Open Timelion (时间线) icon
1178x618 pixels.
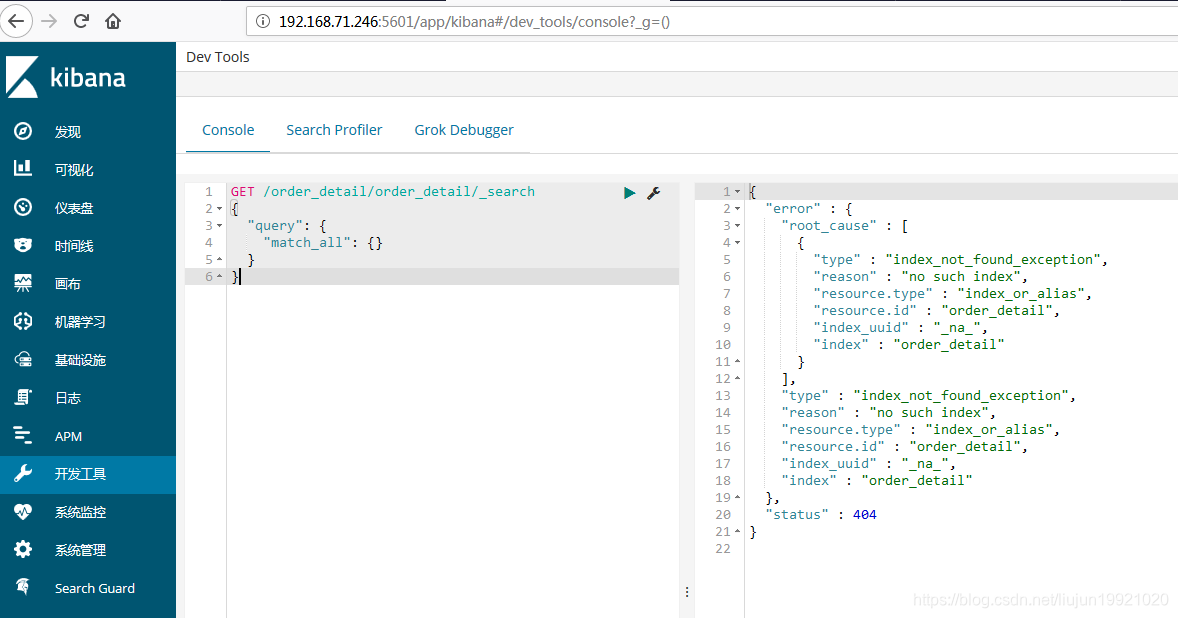tap(23, 245)
